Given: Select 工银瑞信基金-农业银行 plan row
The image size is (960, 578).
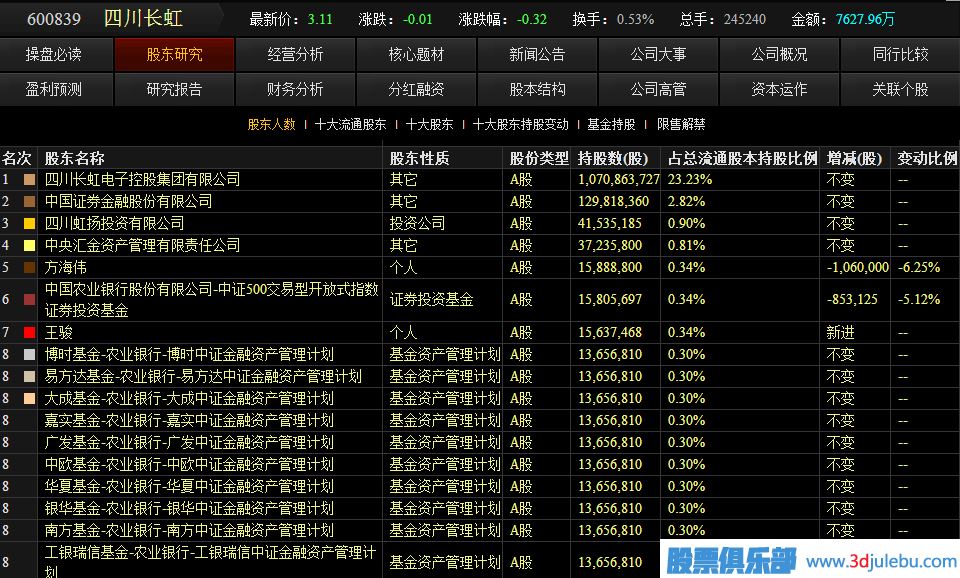Looking at the screenshot, I should coord(210,561).
